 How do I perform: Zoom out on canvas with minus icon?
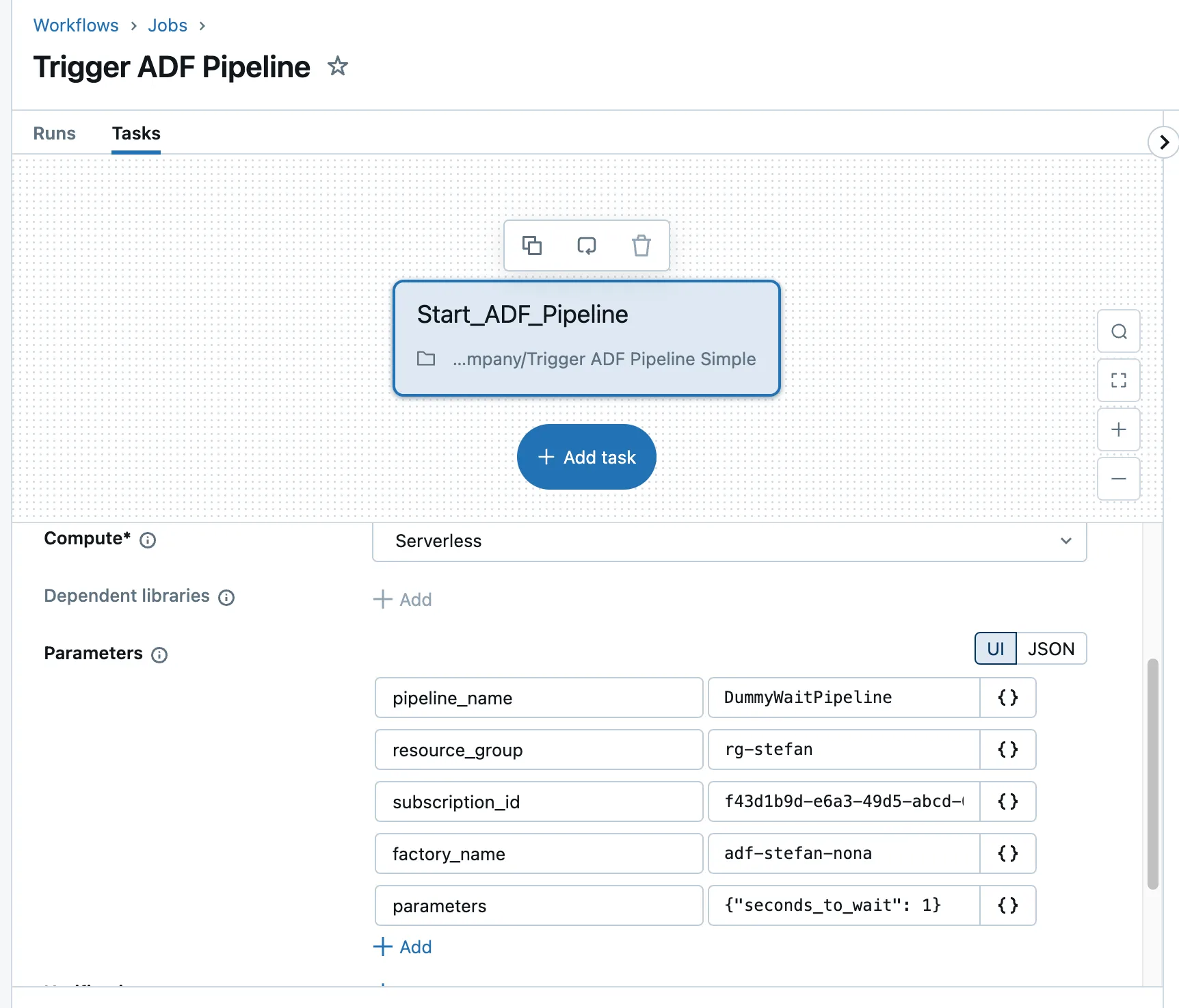pyautogui.click(x=1118, y=479)
